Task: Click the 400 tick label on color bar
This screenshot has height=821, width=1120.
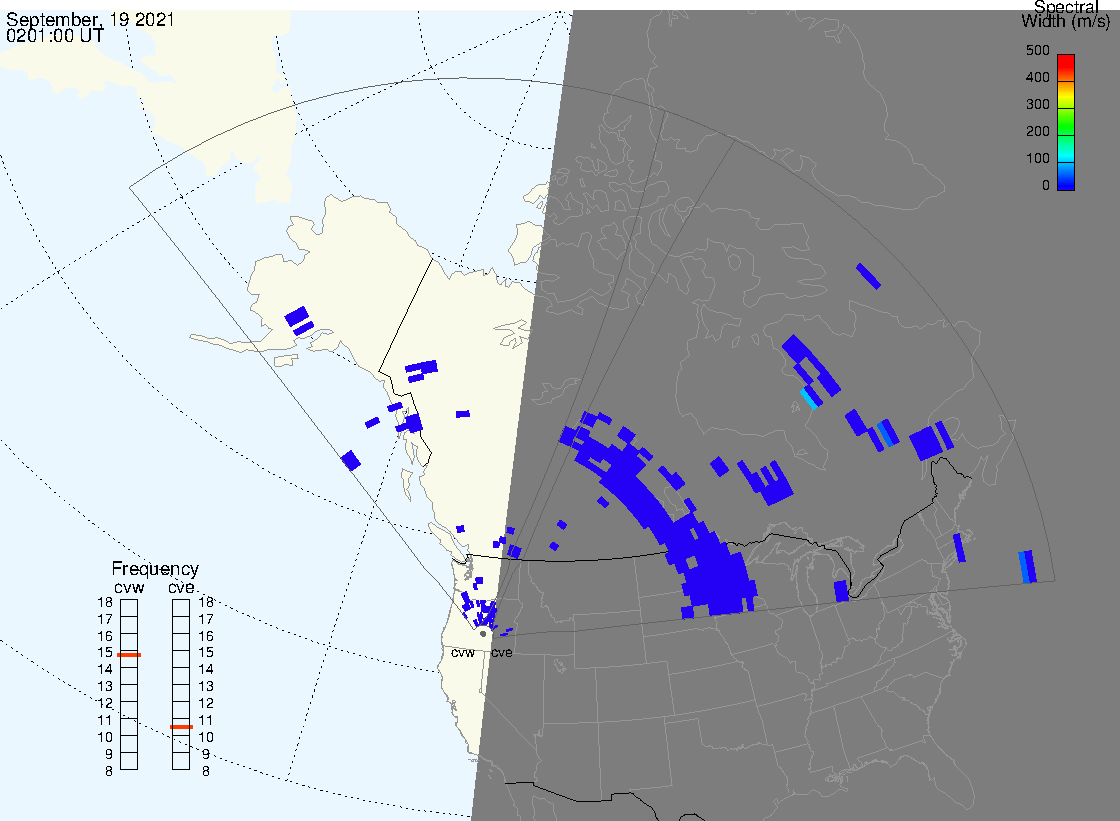Action: pyautogui.click(x=1037, y=77)
